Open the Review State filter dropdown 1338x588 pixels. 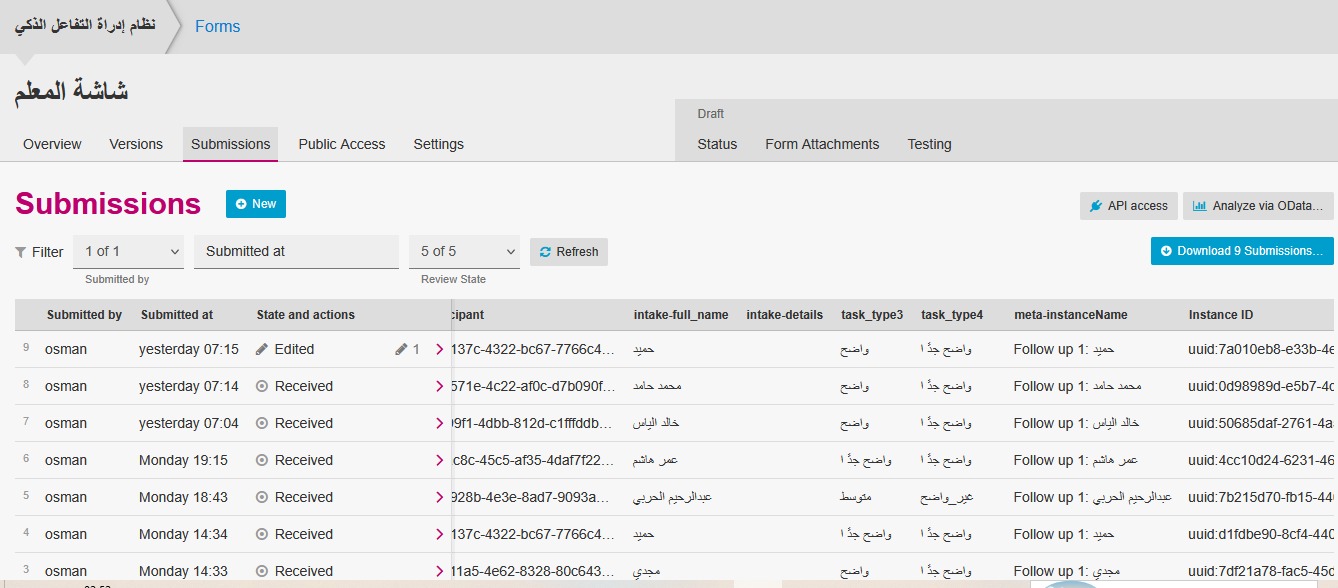[464, 251]
